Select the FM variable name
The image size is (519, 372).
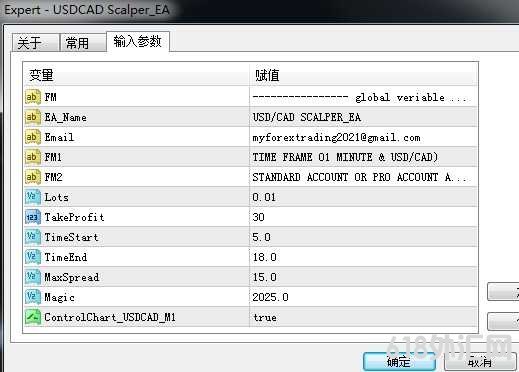(51, 97)
